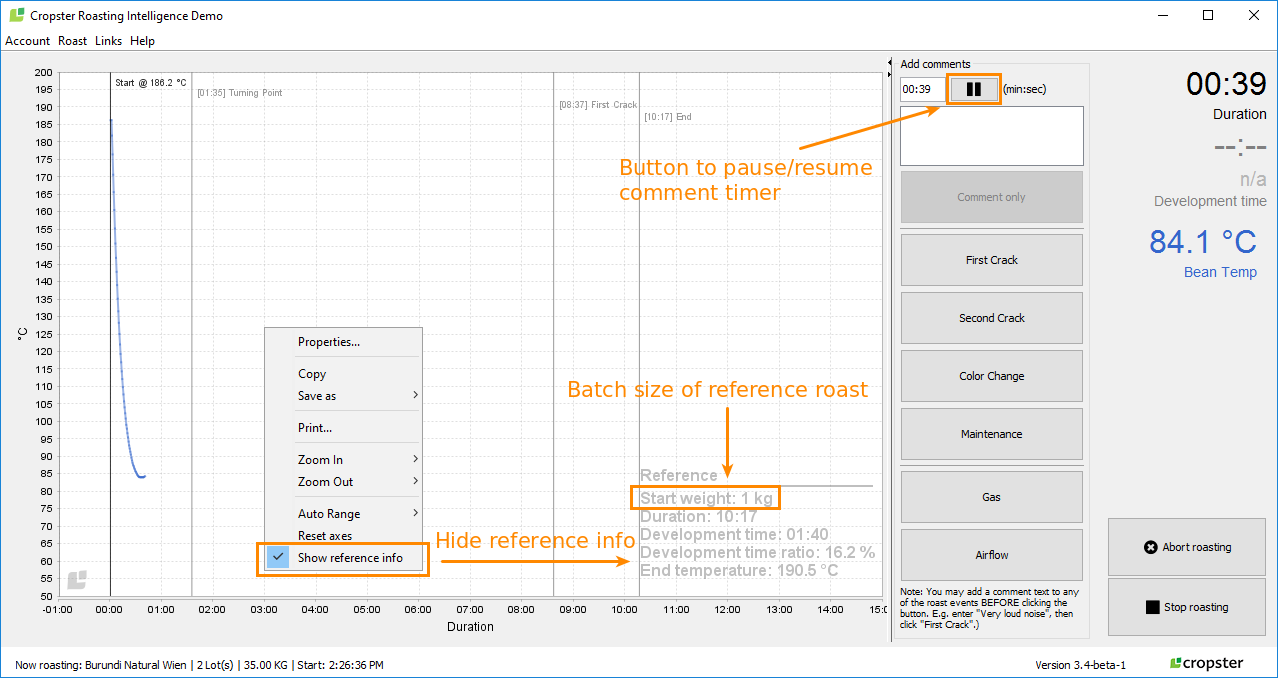This screenshot has height=678, width=1278.
Task: Expand the Zoom In submenu
Action: (x=343, y=460)
